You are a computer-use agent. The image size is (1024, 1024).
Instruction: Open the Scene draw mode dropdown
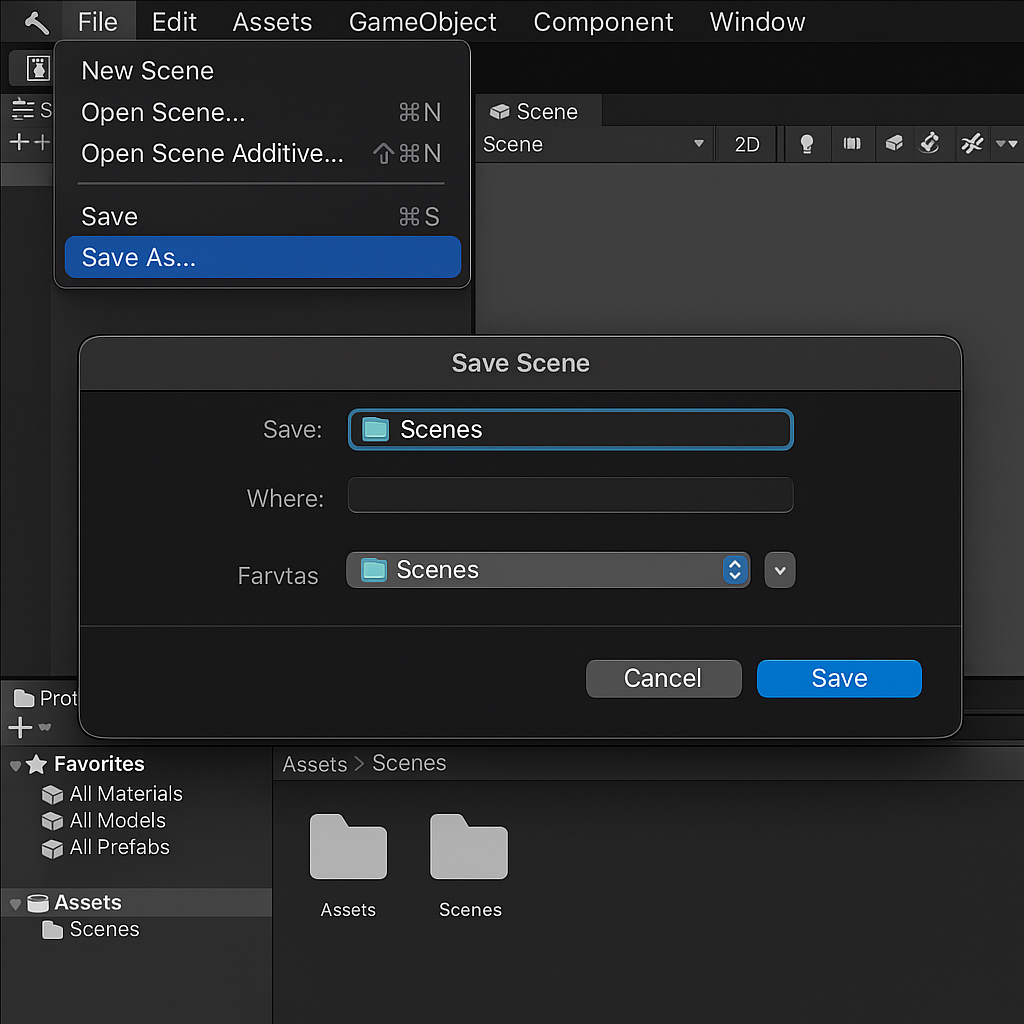point(593,144)
